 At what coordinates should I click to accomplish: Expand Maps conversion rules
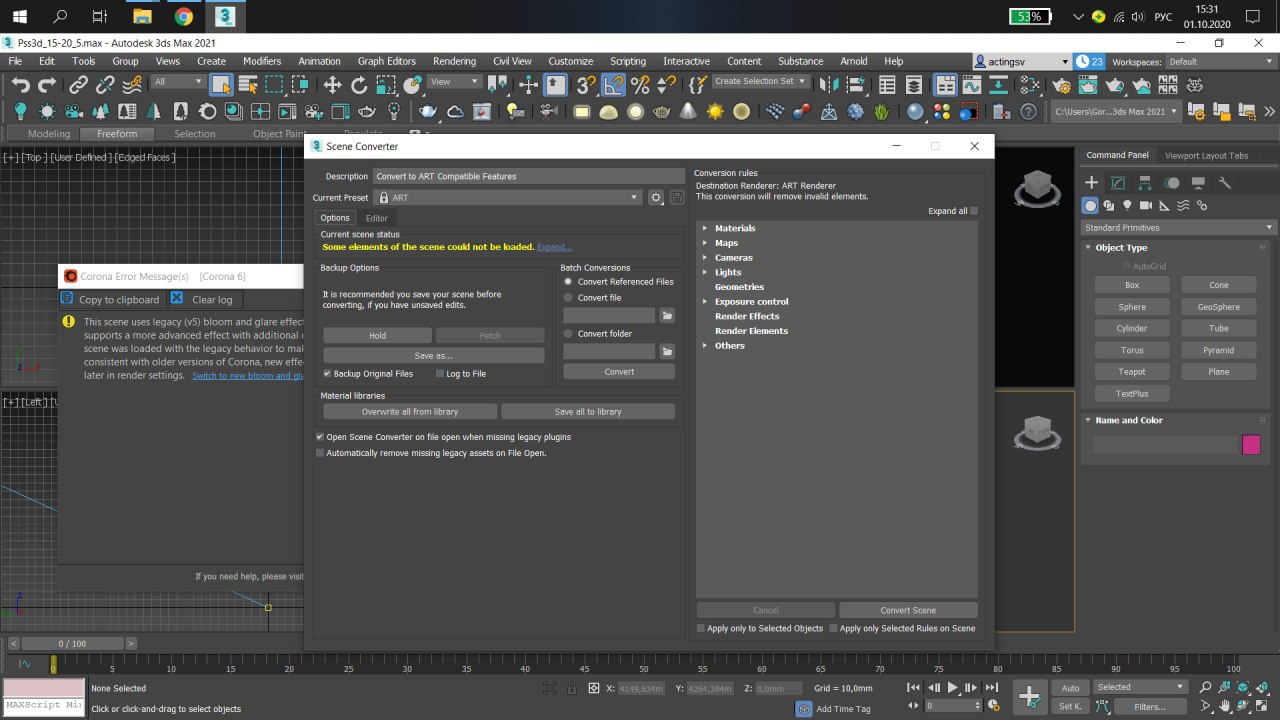pos(705,243)
